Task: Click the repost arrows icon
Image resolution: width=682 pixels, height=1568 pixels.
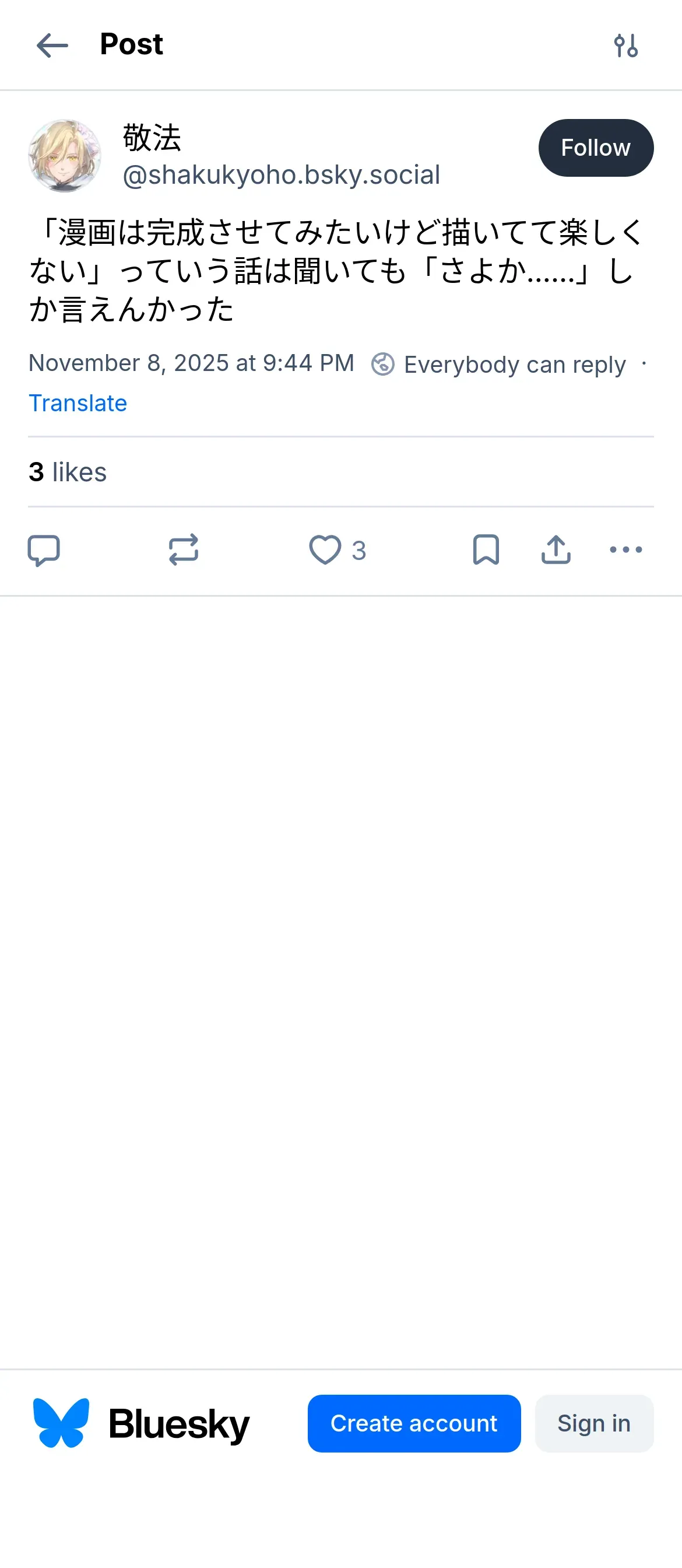Action: point(183,550)
